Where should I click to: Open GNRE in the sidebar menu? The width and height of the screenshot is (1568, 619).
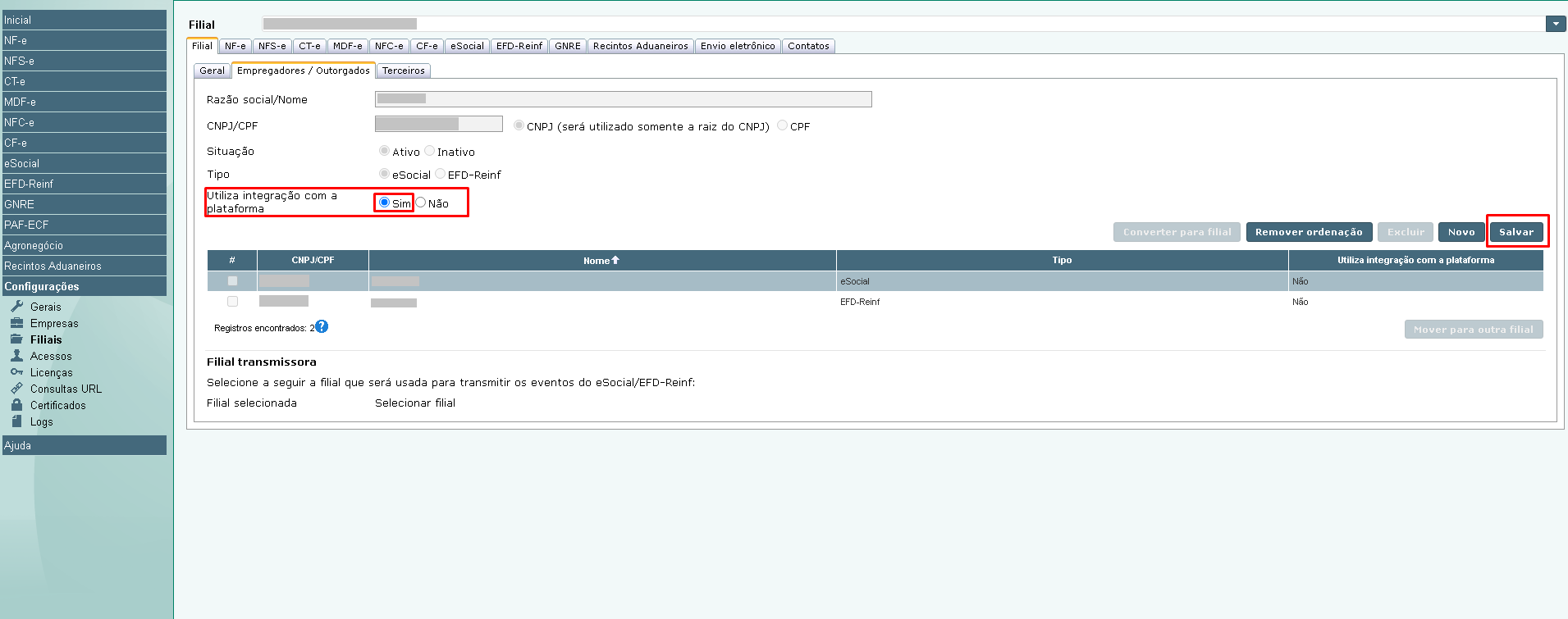(85, 204)
